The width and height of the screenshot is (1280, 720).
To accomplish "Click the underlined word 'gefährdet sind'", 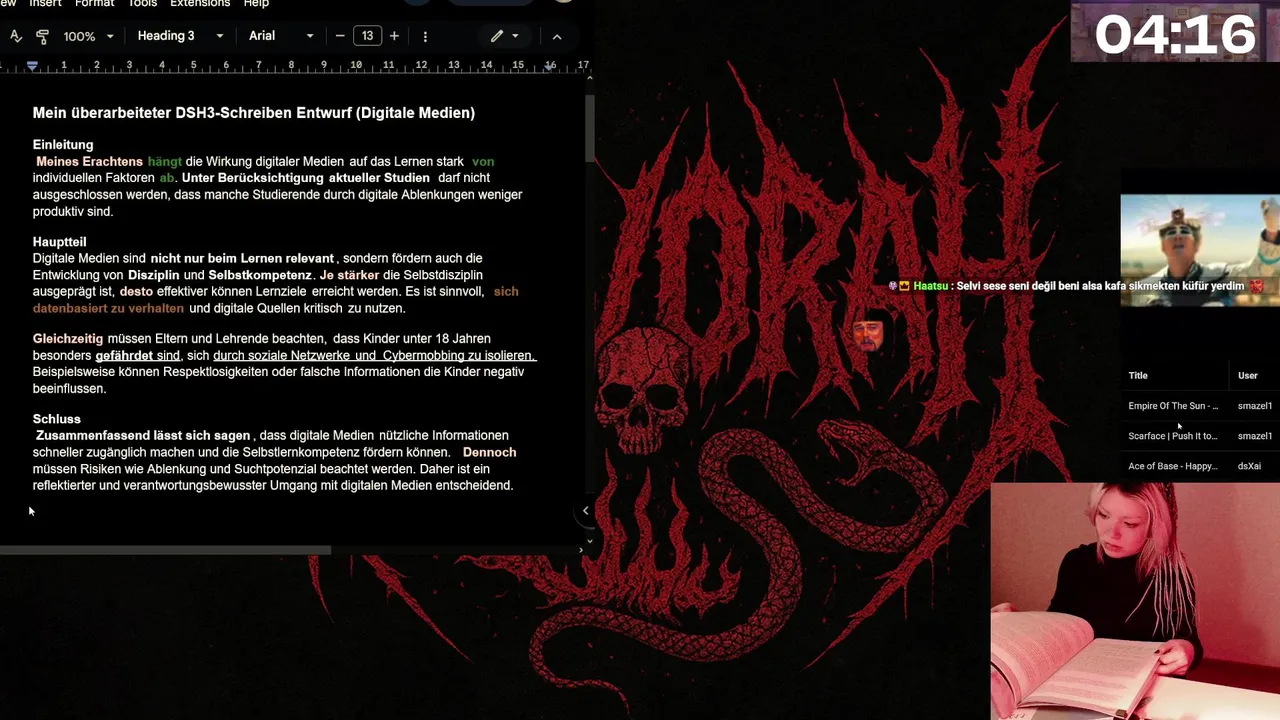I will (138, 355).
